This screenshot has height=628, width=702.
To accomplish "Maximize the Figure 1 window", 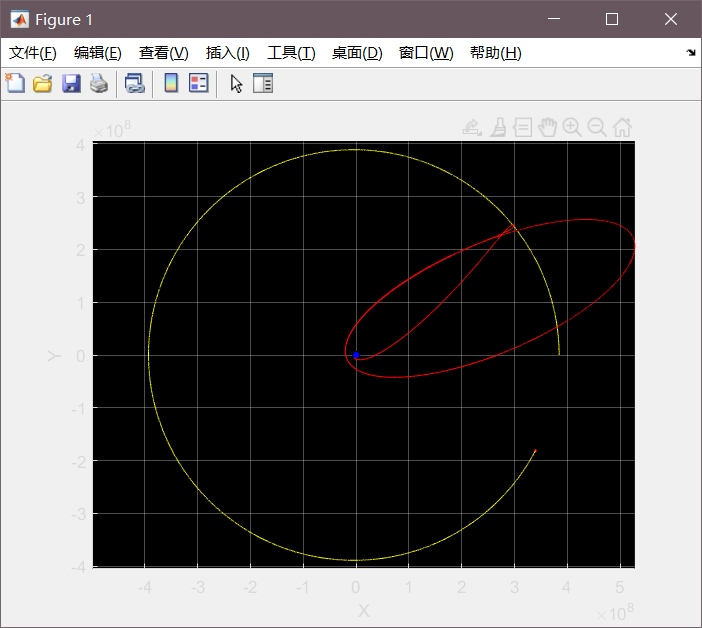I will coord(612,19).
